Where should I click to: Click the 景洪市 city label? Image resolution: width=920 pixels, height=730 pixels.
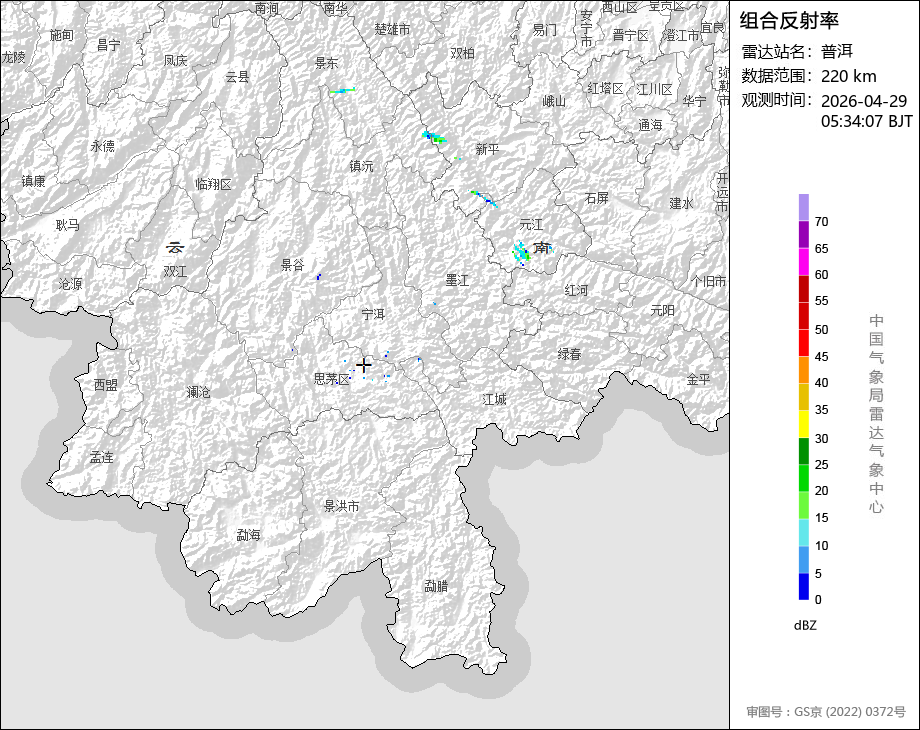341,507
